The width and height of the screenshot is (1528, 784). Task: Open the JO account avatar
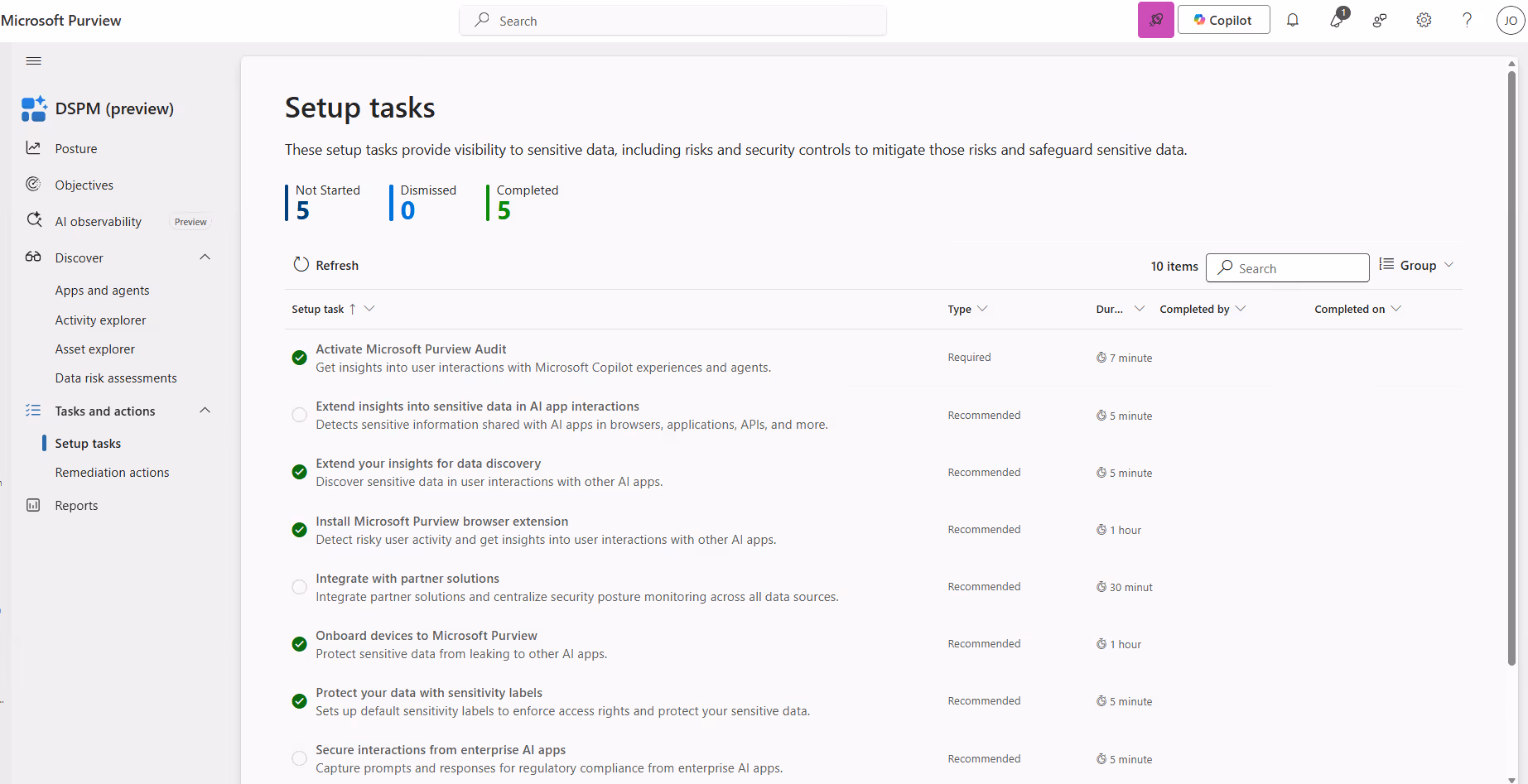1511,20
